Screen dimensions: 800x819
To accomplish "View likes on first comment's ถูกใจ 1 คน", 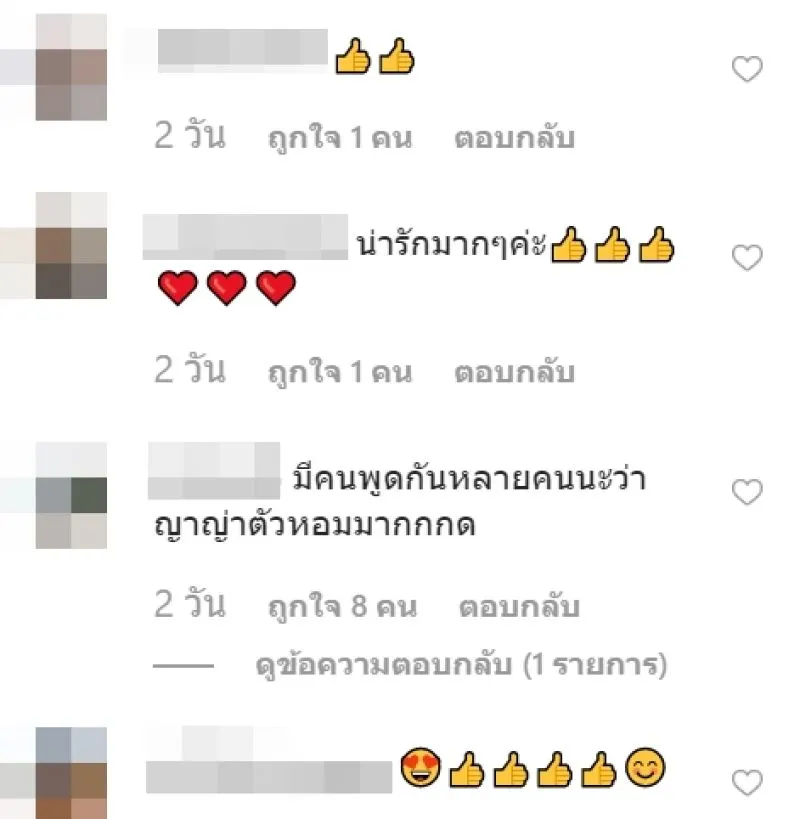I will (x=340, y=138).
